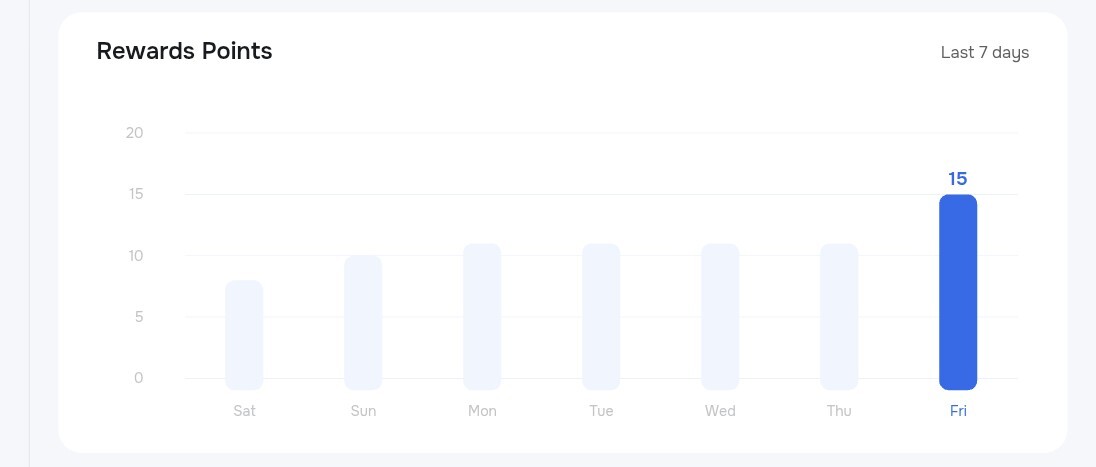Click the 20 label on the y-axis
Screen dimensions: 1096x467
click(134, 133)
